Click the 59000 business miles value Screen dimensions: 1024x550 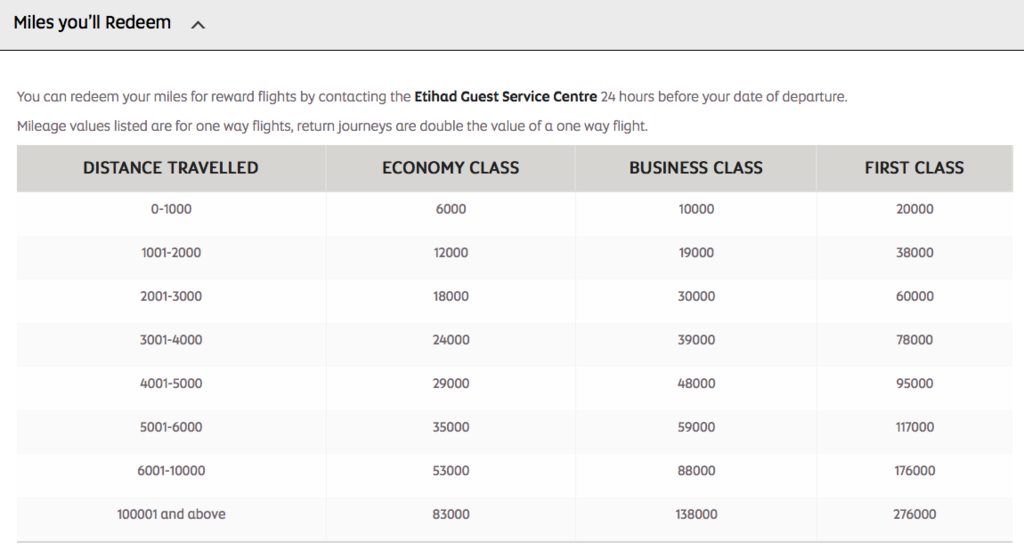point(696,427)
